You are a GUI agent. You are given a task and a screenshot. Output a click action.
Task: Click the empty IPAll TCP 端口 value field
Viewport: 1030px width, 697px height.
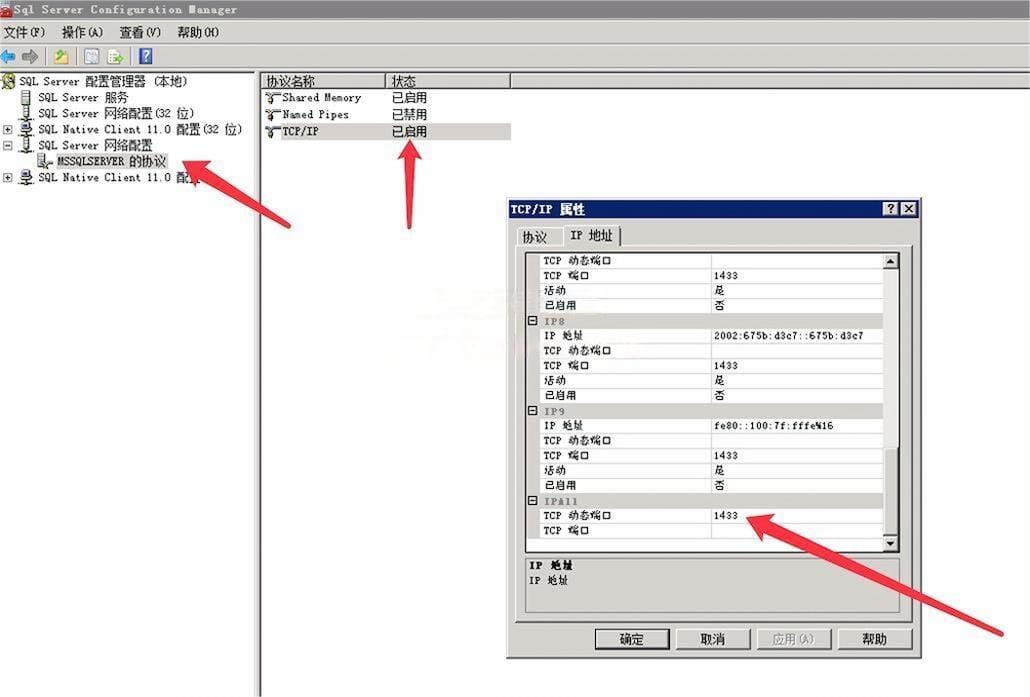[797, 531]
